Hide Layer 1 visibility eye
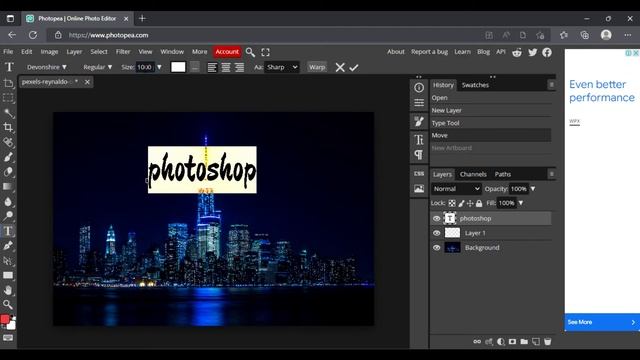This screenshot has height=360, width=640. [x=436, y=233]
